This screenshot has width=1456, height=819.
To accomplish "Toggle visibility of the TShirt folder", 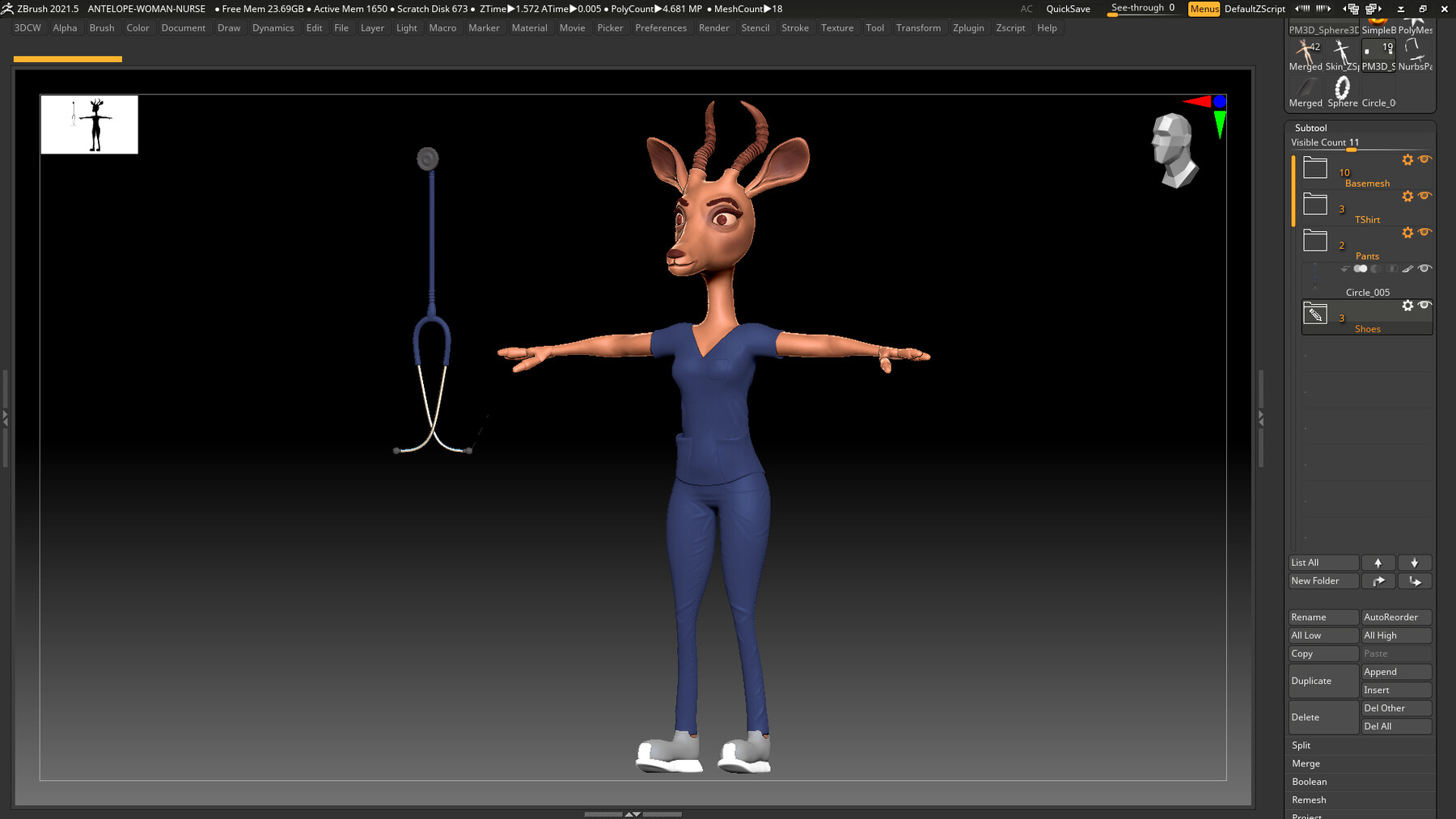I will [1424, 196].
